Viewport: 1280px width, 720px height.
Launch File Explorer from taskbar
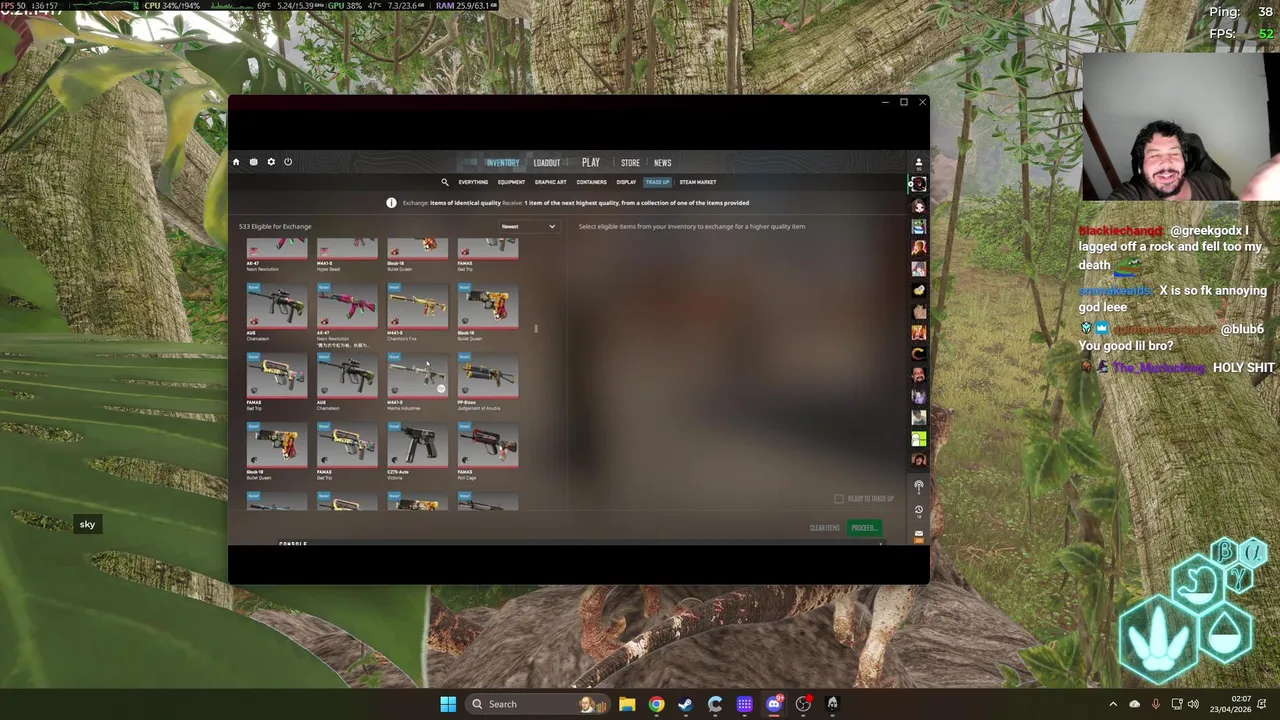tap(627, 704)
